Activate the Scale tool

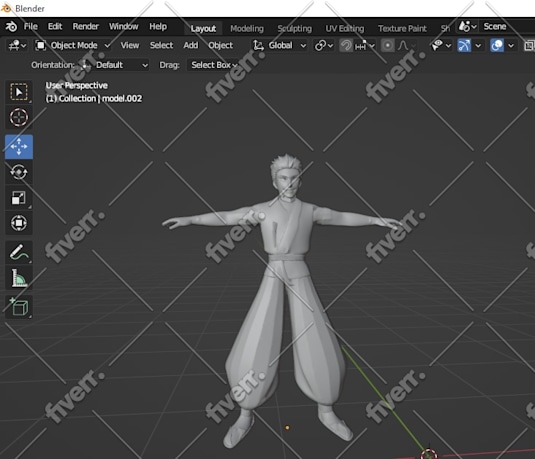(x=19, y=198)
